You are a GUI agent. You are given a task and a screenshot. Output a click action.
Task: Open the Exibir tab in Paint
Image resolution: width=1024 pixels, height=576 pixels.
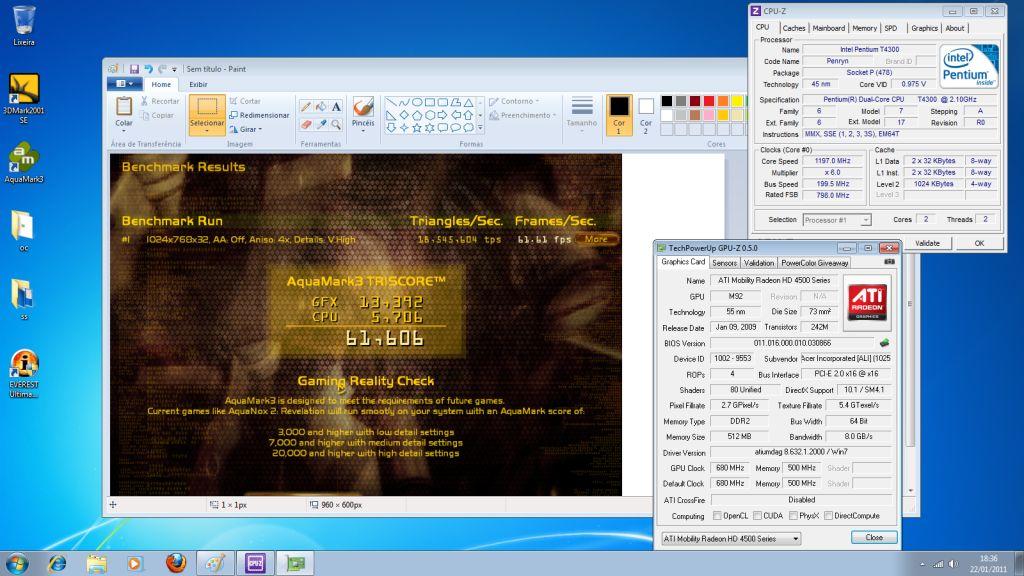point(198,84)
